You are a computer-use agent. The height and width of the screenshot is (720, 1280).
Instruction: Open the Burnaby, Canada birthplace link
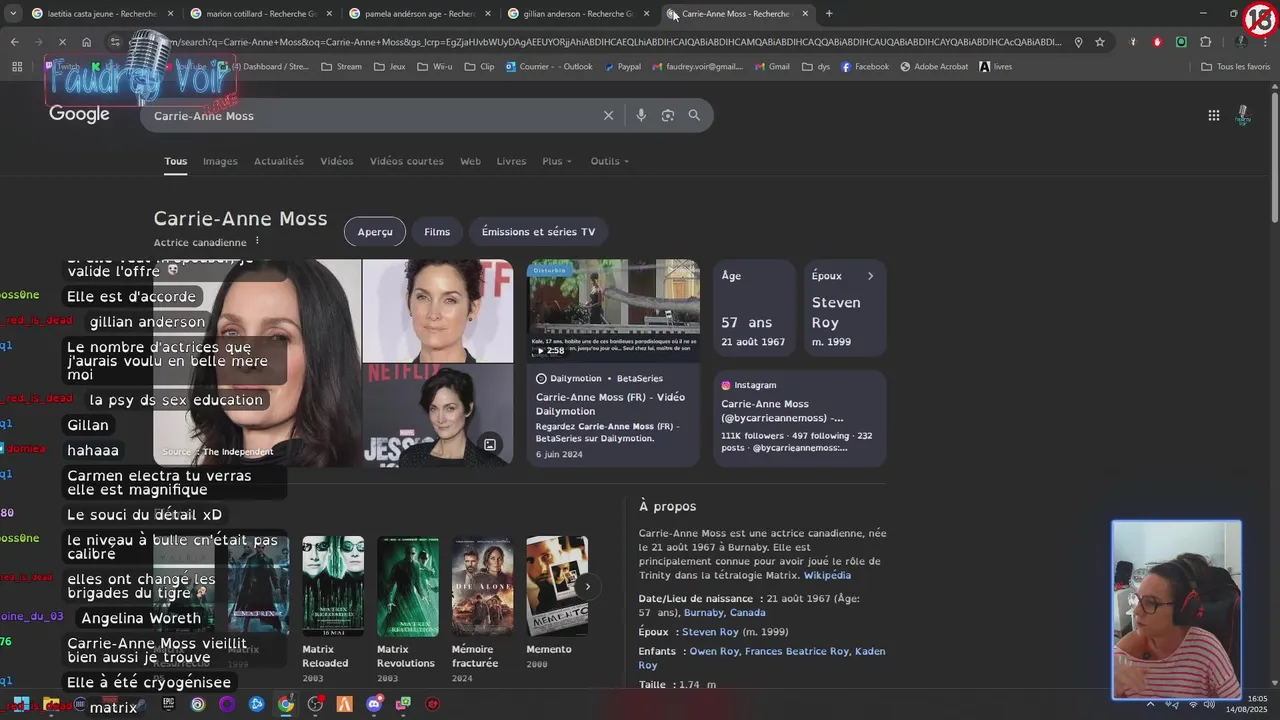click(724, 612)
